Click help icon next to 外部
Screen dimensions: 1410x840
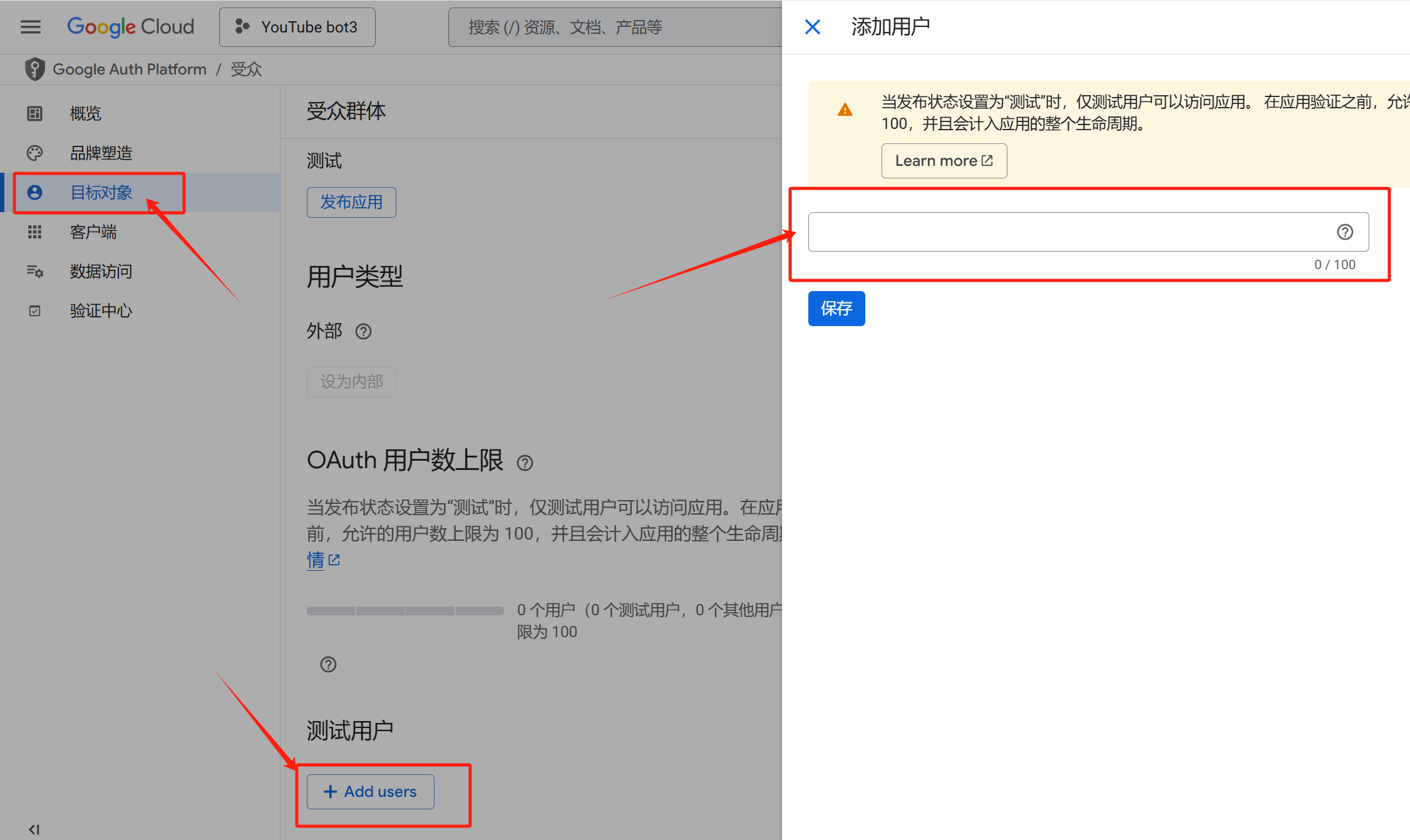click(x=363, y=331)
